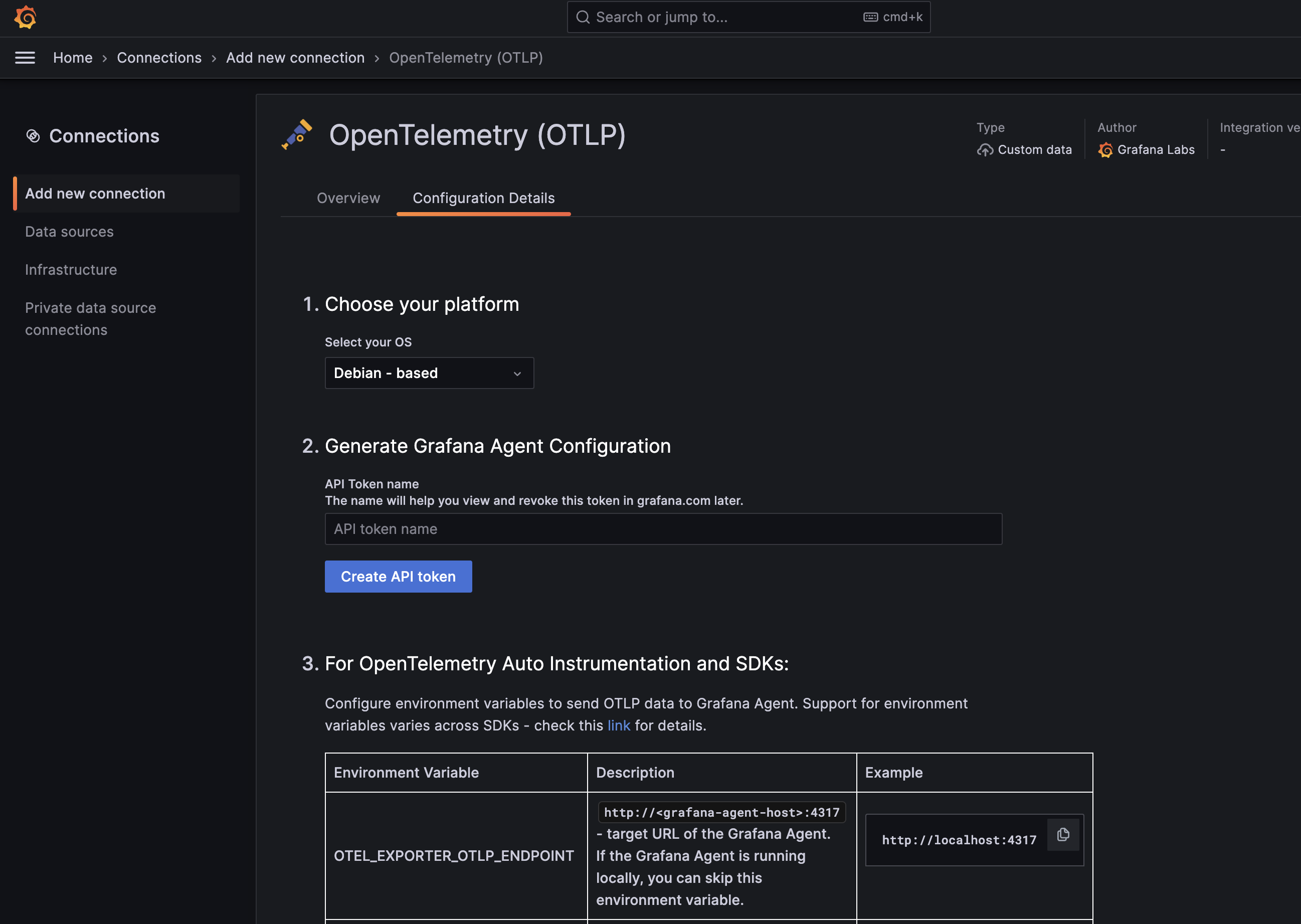Click the search magnifier icon

(583, 17)
